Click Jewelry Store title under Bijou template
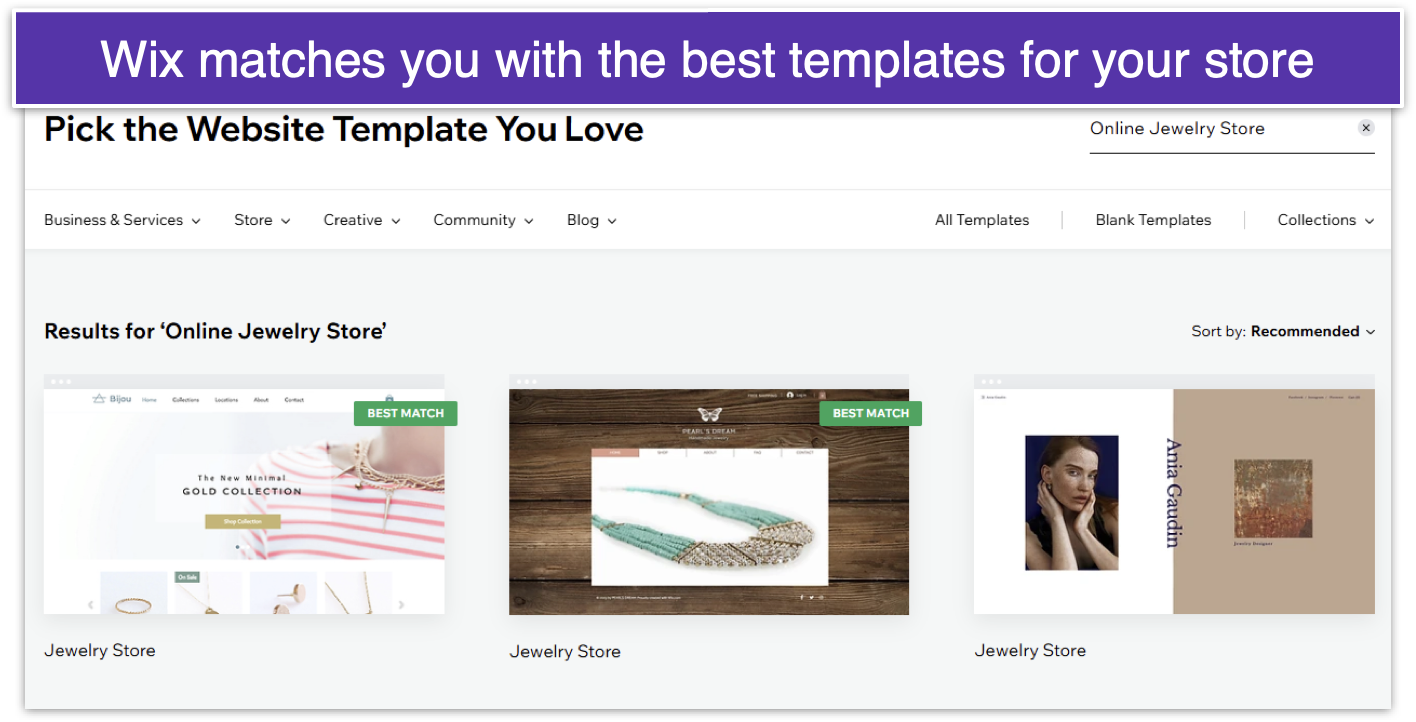 pyautogui.click(x=100, y=650)
